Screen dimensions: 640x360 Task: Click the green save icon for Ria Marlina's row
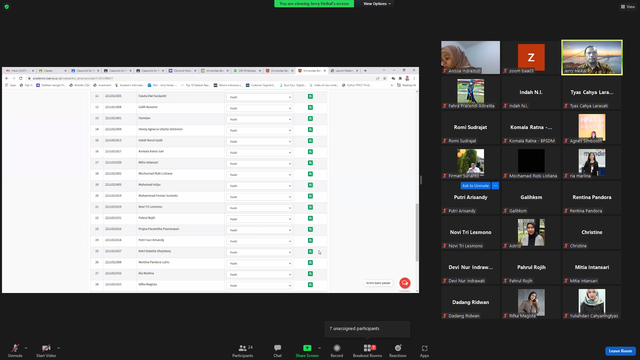(310, 273)
